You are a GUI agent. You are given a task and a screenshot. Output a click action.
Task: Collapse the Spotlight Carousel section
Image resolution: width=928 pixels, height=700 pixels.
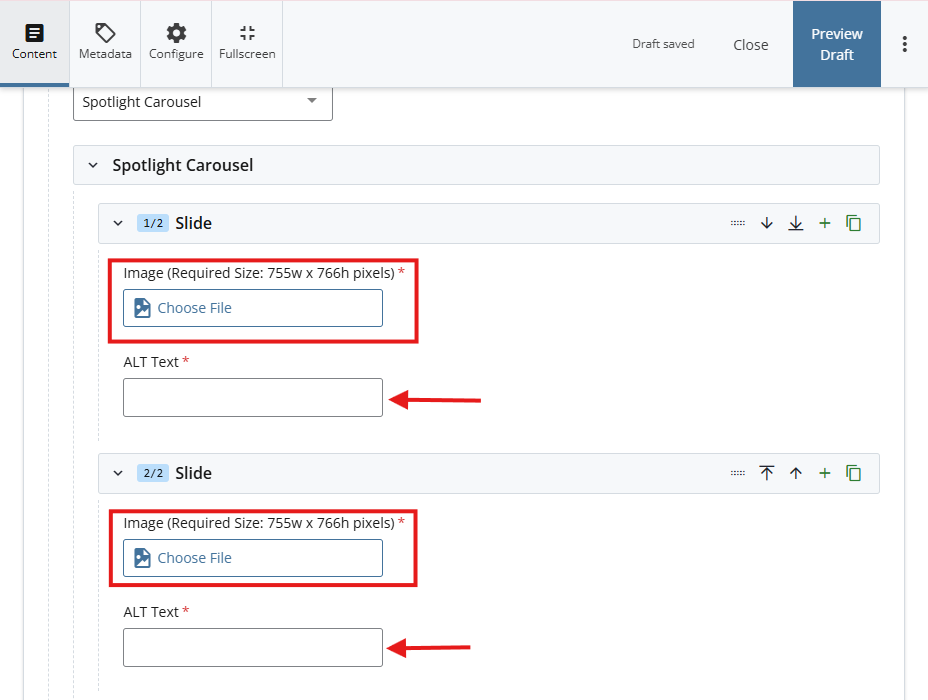(x=93, y=165)
